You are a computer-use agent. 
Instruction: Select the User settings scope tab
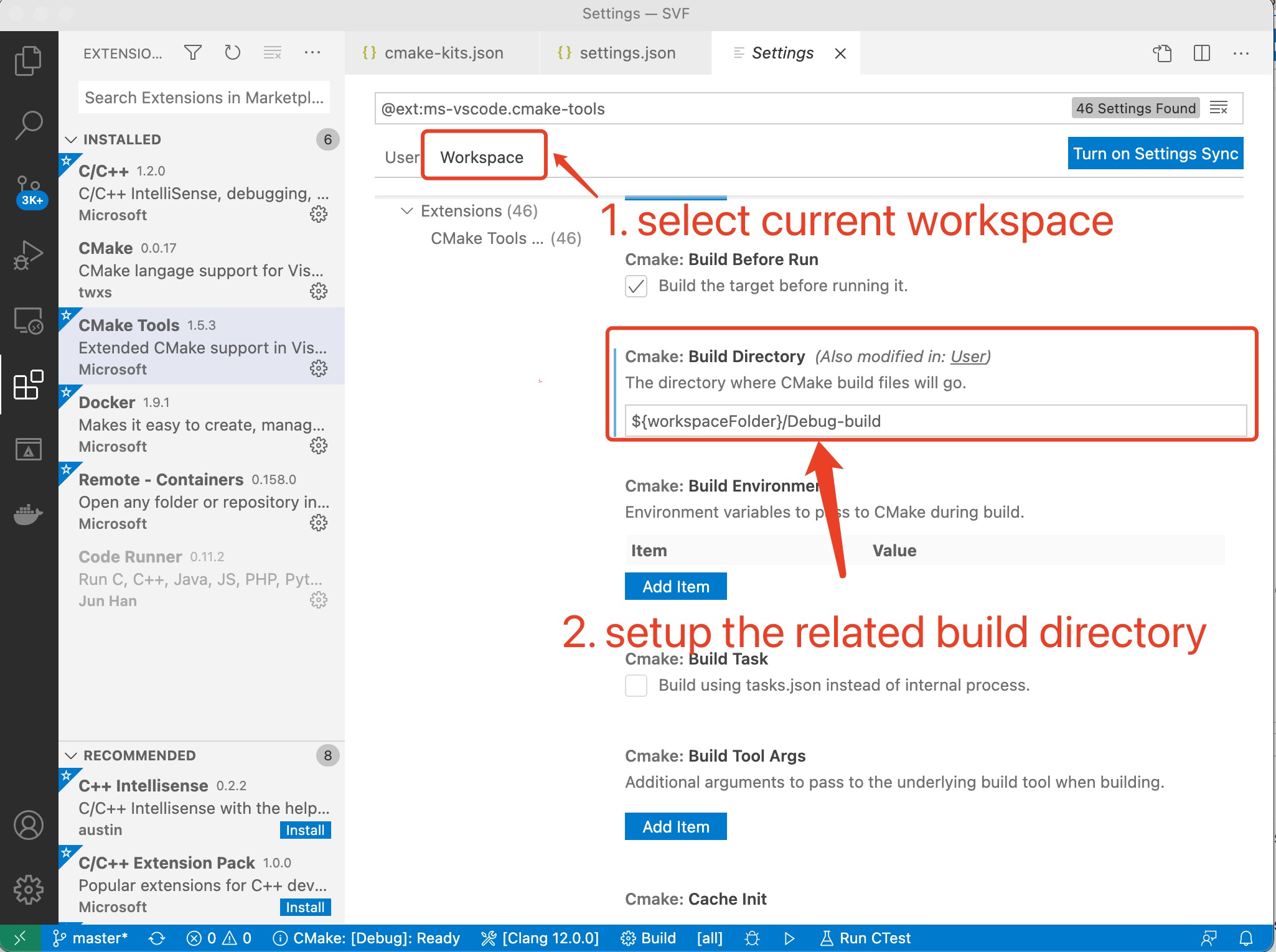point(402,157)
